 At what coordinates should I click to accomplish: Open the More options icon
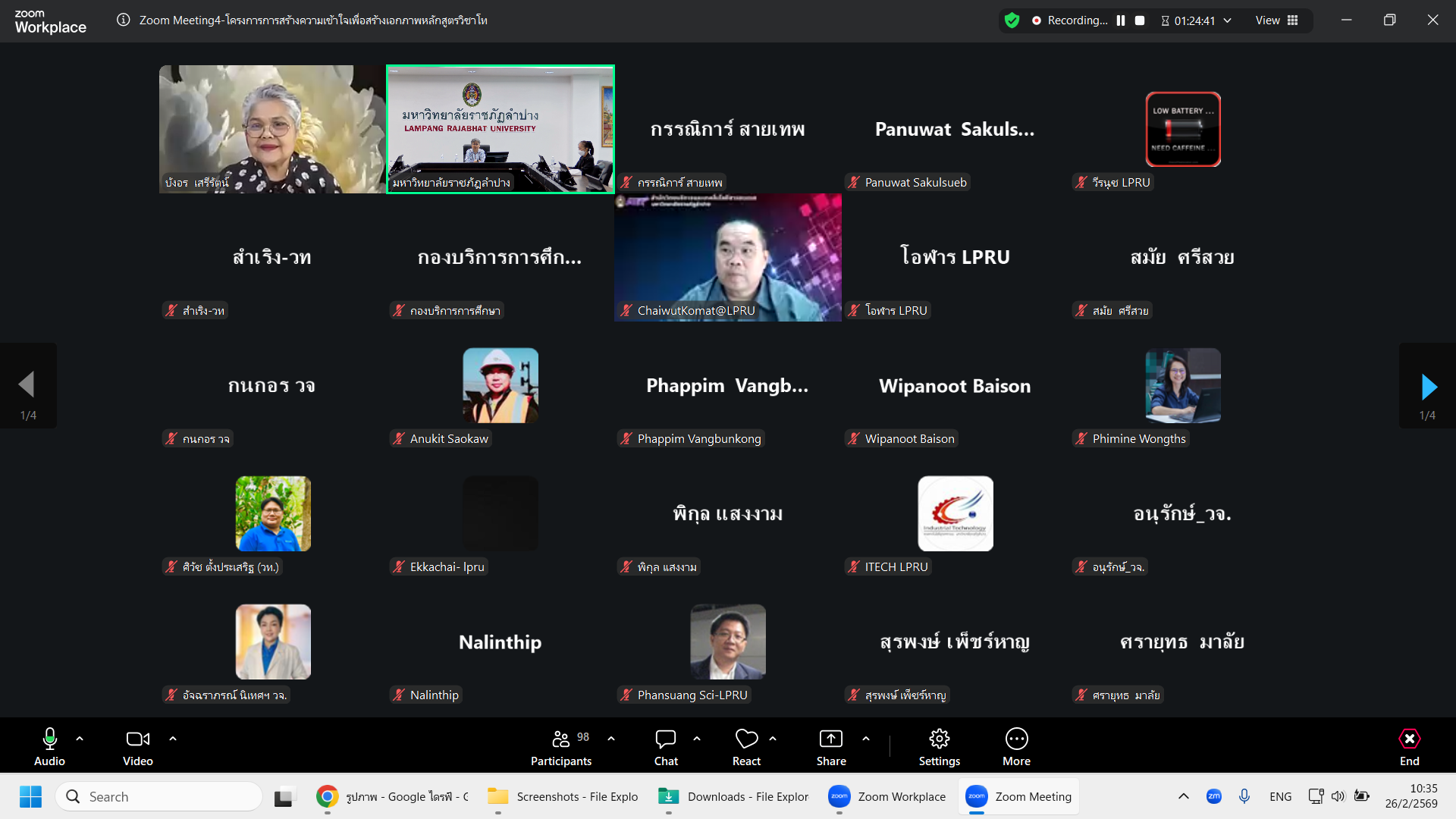click(1016, 739)
